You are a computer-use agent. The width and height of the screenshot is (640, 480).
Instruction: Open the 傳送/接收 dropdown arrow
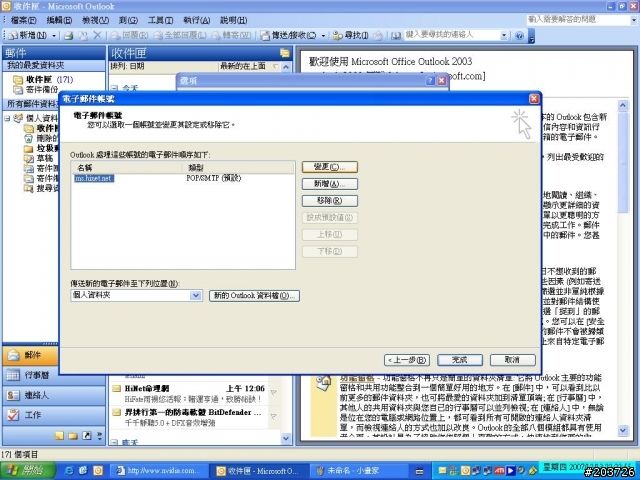tap(323, 36)
